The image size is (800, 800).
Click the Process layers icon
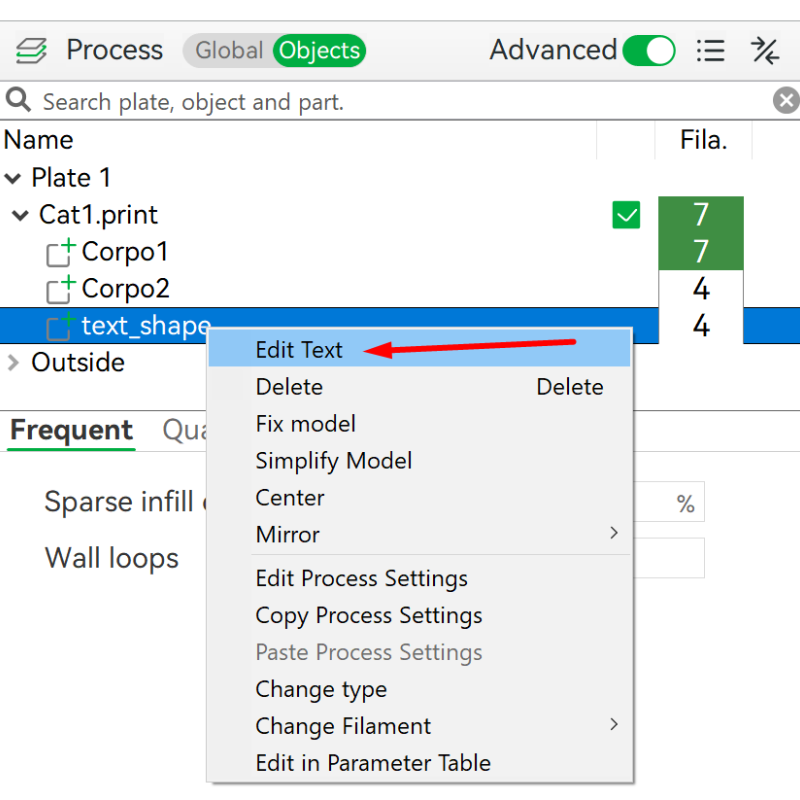pos(31,50)
